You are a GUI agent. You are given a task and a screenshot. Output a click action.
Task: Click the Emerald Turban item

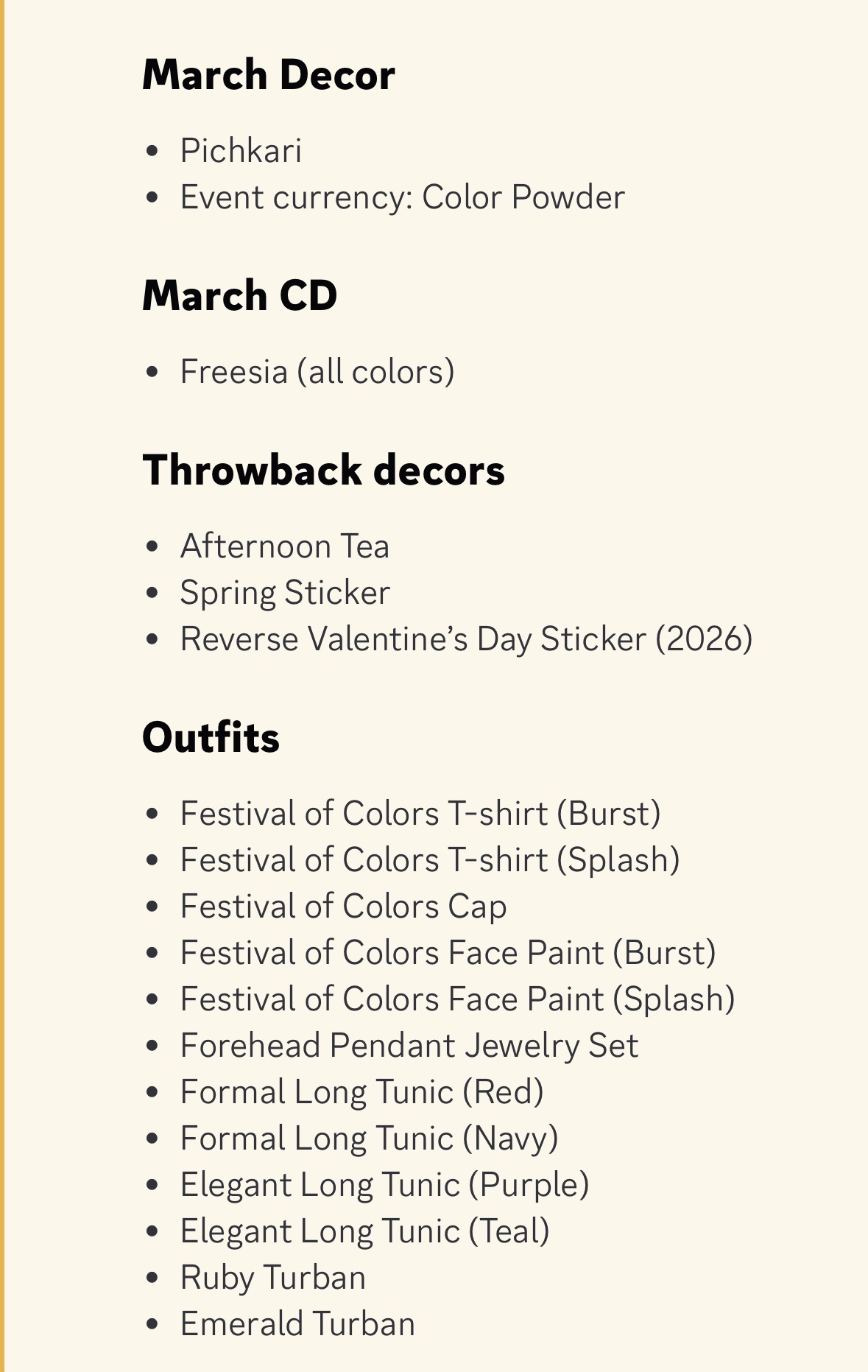coord(297,1324)
